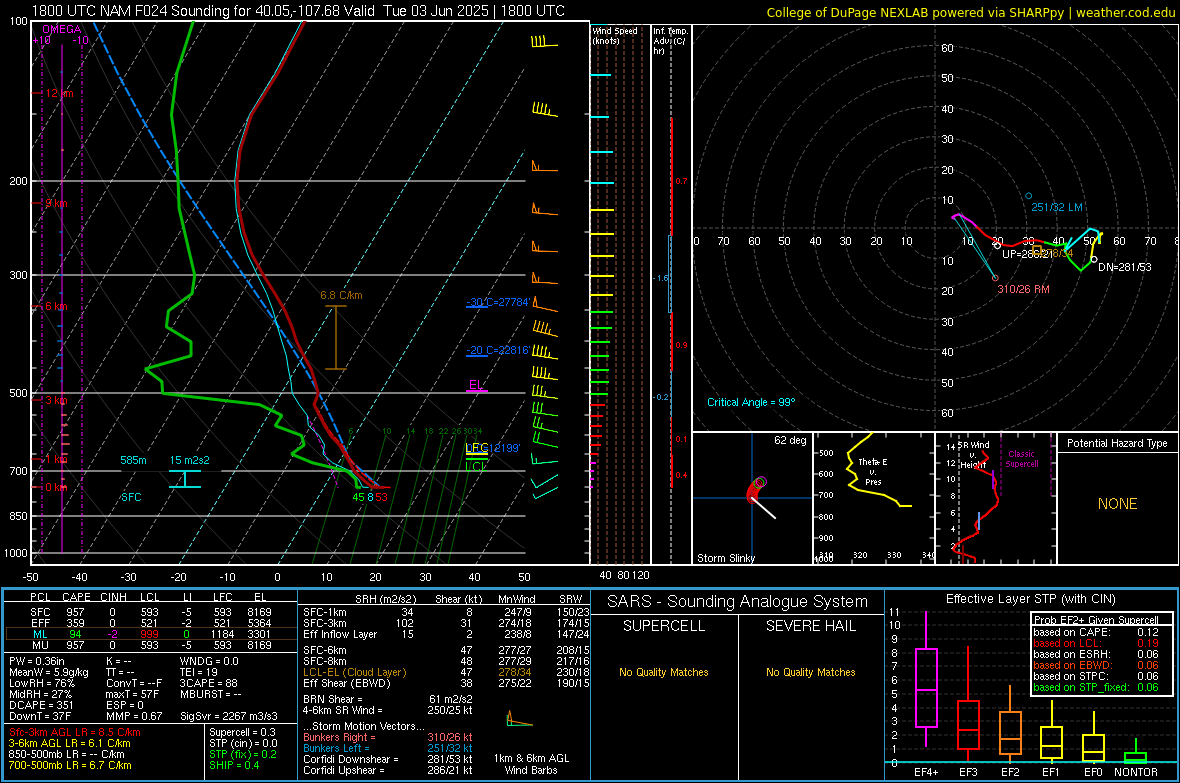Click the Bunkers Right = 310/26 kt row
The width and height of the screenshot is (1180, 783).
(x=388, y=737)
